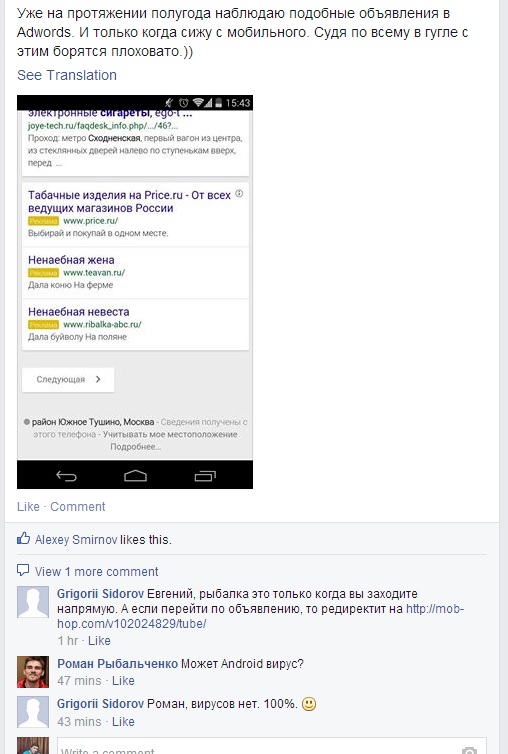Click the Comment link under the photo
The image size is (508, 754).
click(x=77, y=506)
